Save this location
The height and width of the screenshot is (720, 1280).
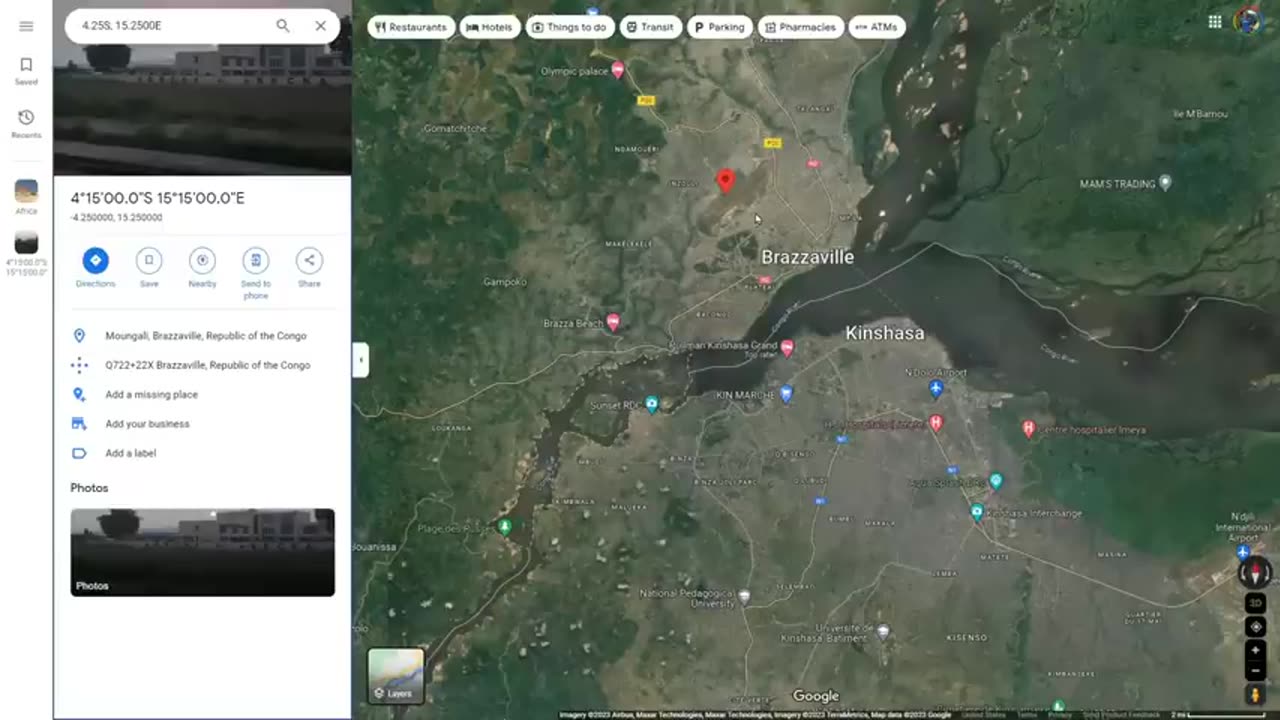pos(149,268)
